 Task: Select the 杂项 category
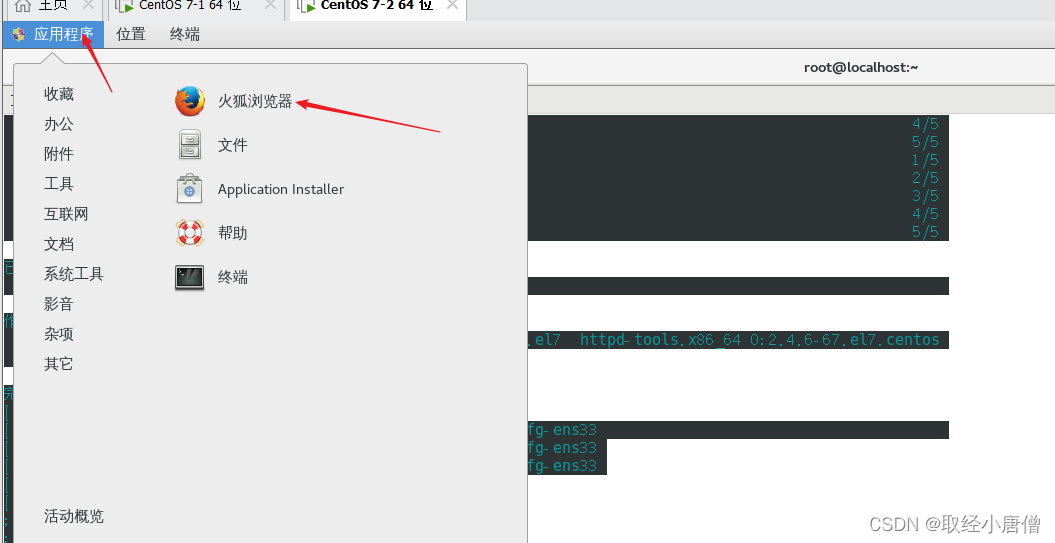pos(59,334)
